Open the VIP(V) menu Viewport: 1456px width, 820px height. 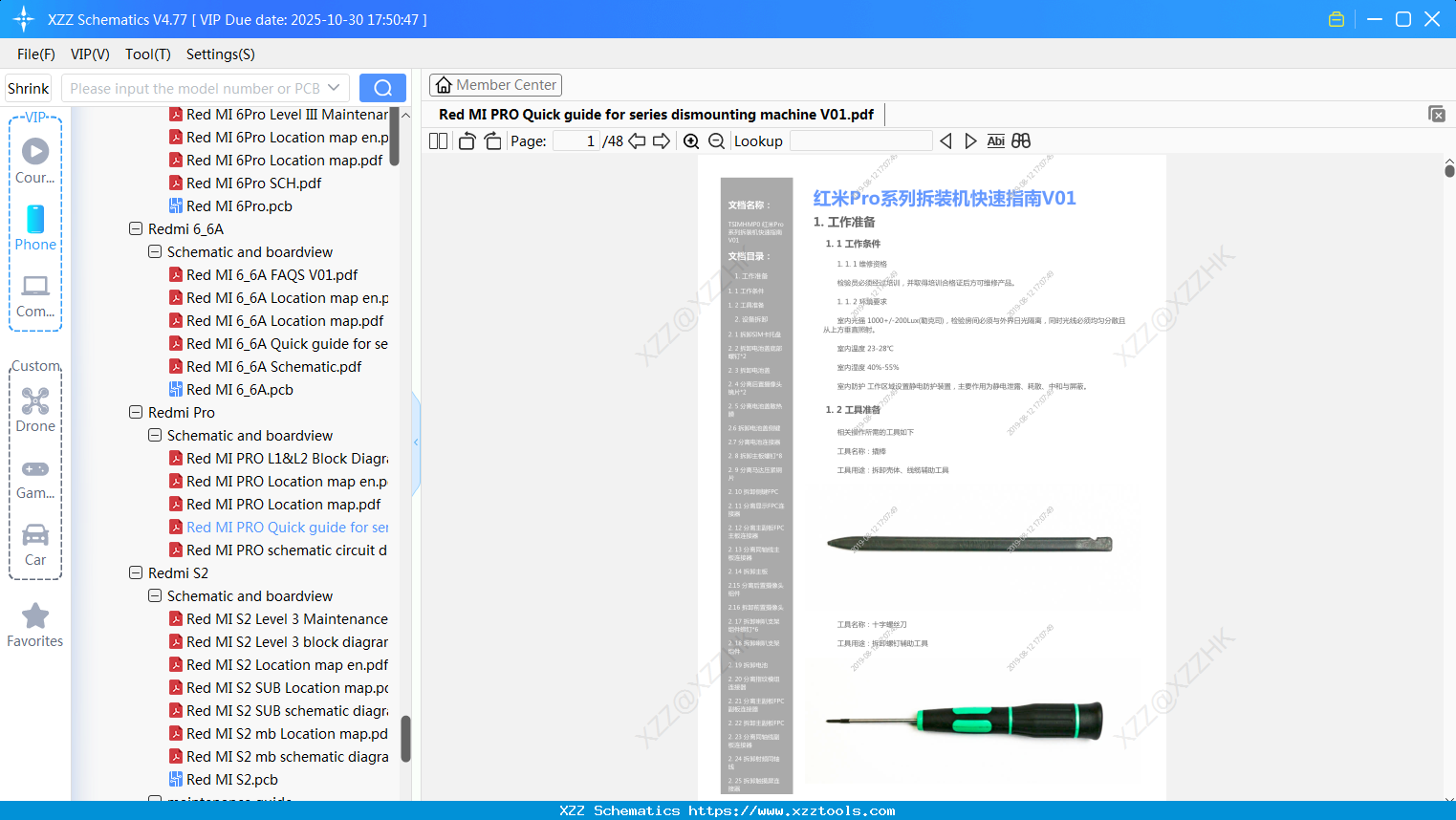click(x=90, y=54)
